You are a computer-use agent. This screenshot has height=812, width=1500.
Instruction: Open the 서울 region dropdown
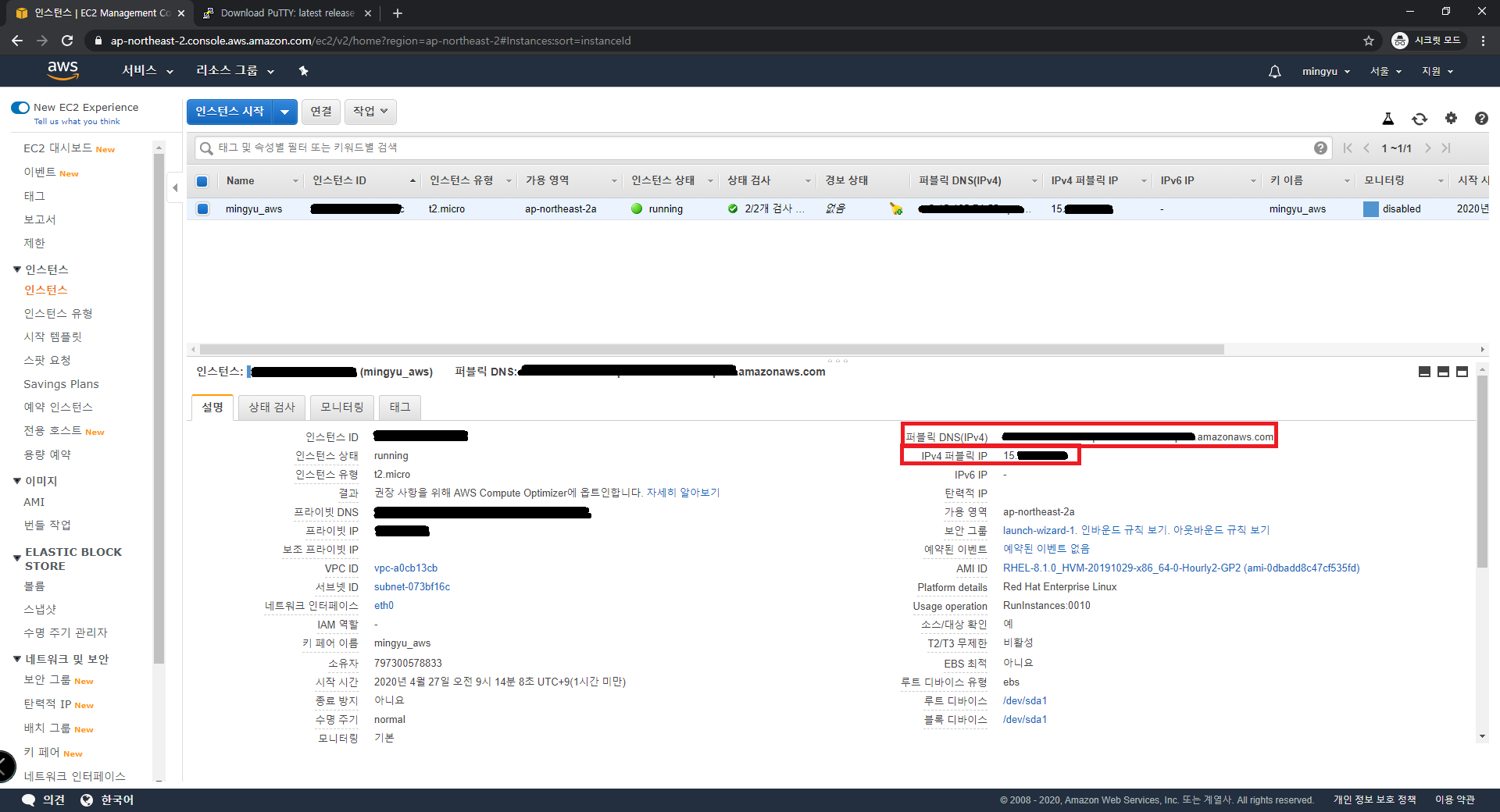[1386, 71]
